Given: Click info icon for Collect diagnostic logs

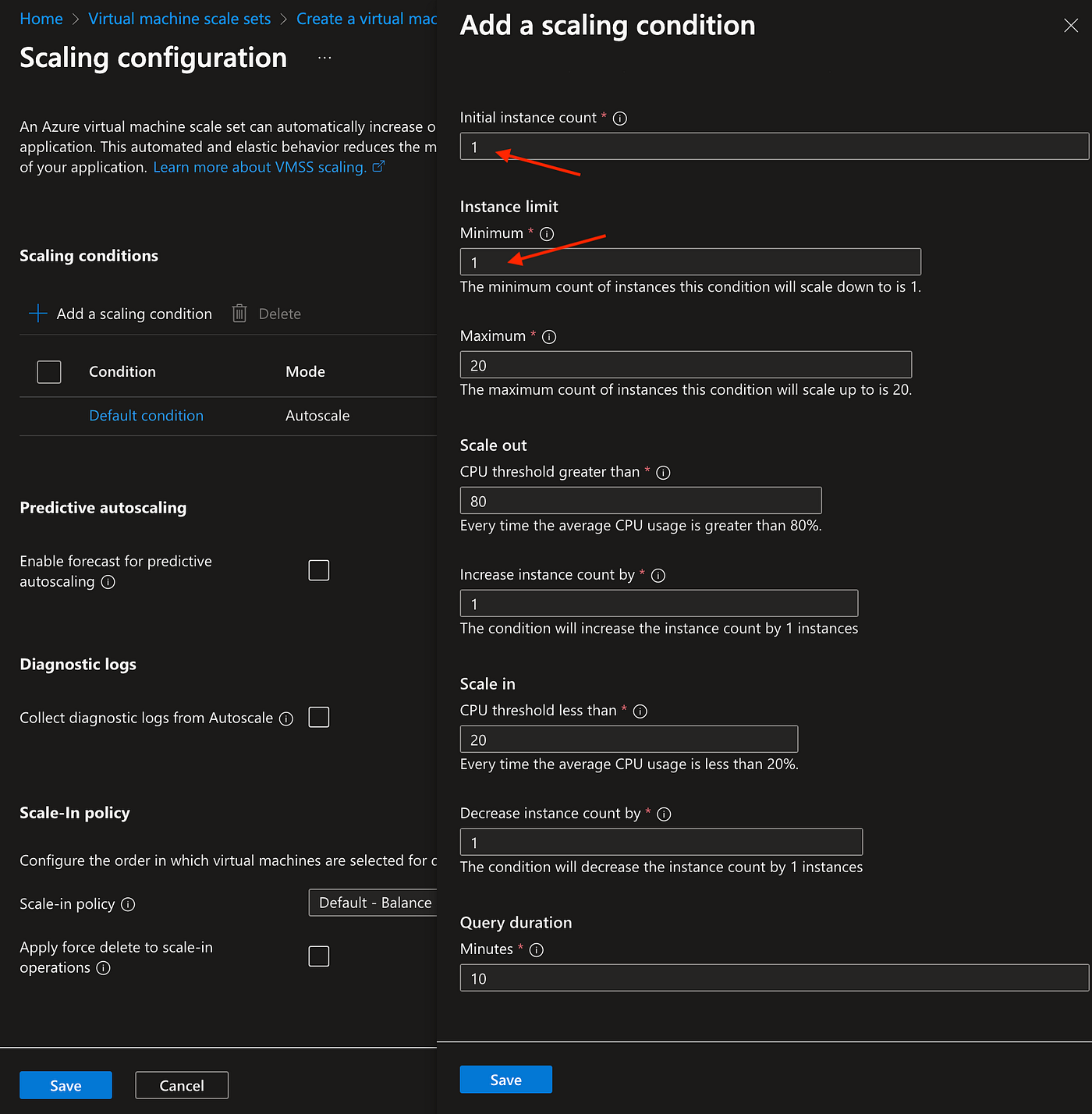Looking at the screenshot, I should (286, 718).
